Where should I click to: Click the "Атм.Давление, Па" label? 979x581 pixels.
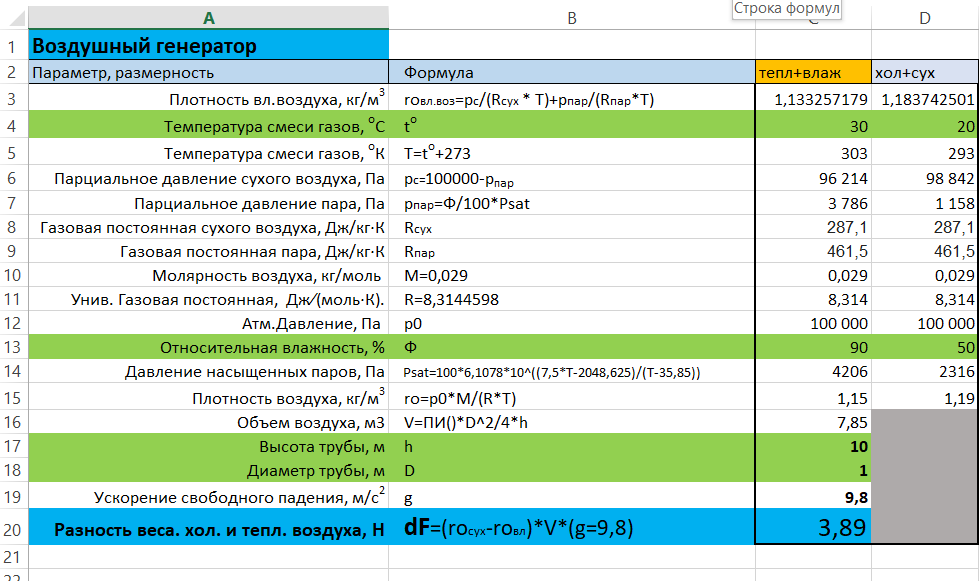coord(209,323)
